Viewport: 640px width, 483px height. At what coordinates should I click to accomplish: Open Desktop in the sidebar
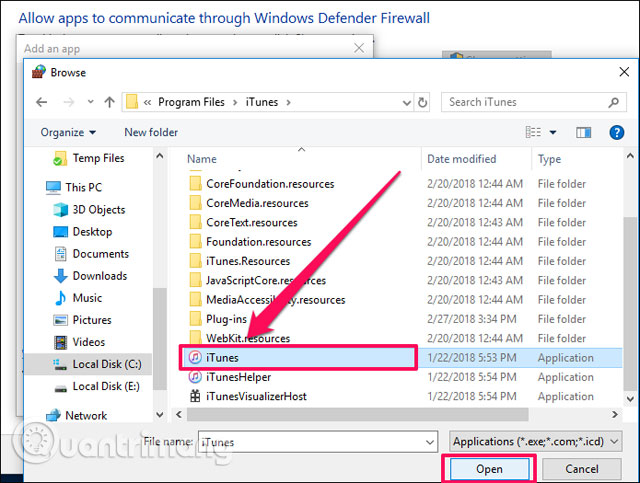[x=83, y=232]
